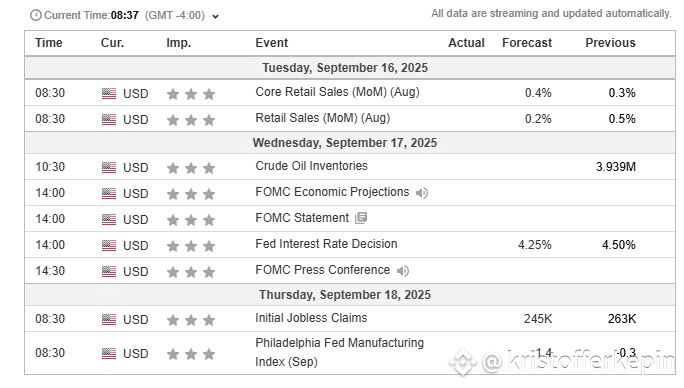684x388 pixels.
Task: Select GMT -4:00 timezone text
Action: click(x=175, y=15)
